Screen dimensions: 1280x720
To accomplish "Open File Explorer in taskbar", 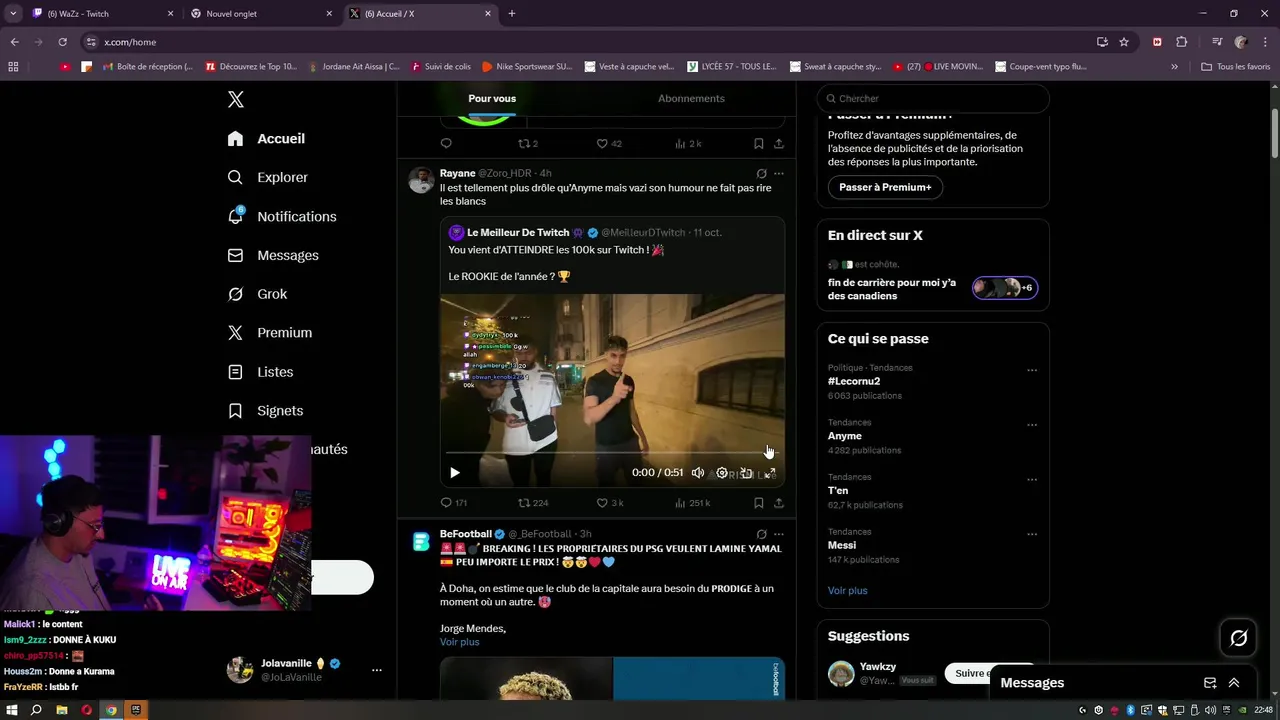I will (62, 710).
